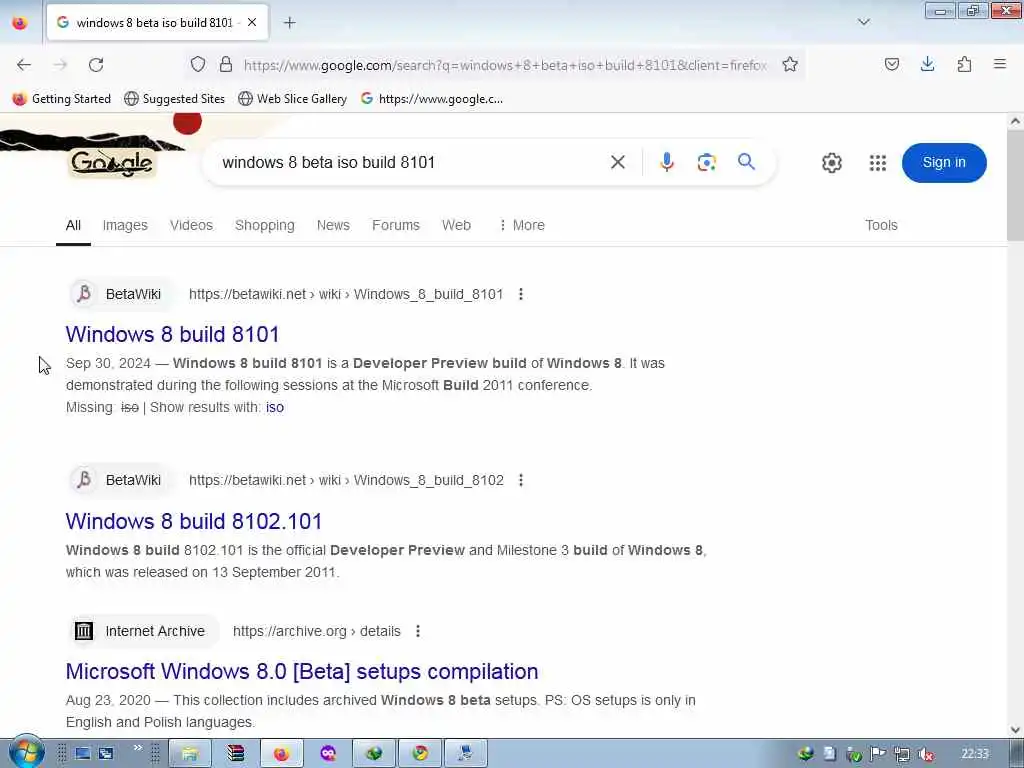
Task: Search by image with Google Lens
Action: pyautogui.click(x=706, y=162)
